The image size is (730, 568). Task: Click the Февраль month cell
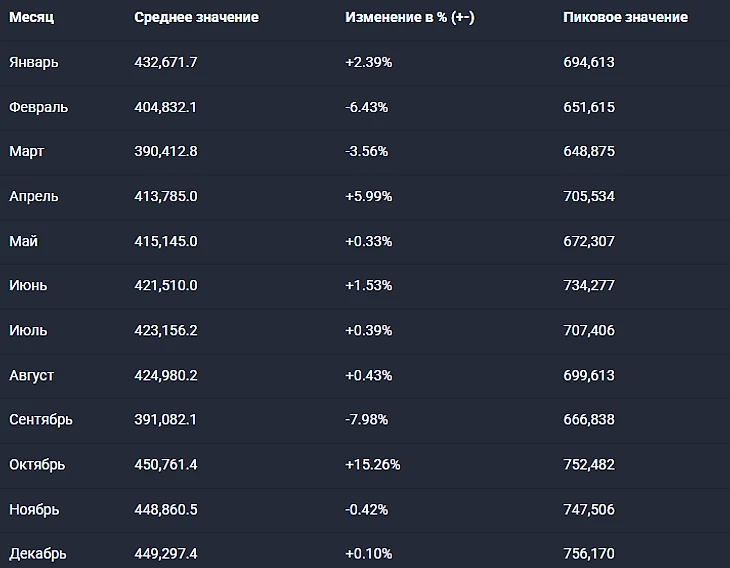point(38,107)
